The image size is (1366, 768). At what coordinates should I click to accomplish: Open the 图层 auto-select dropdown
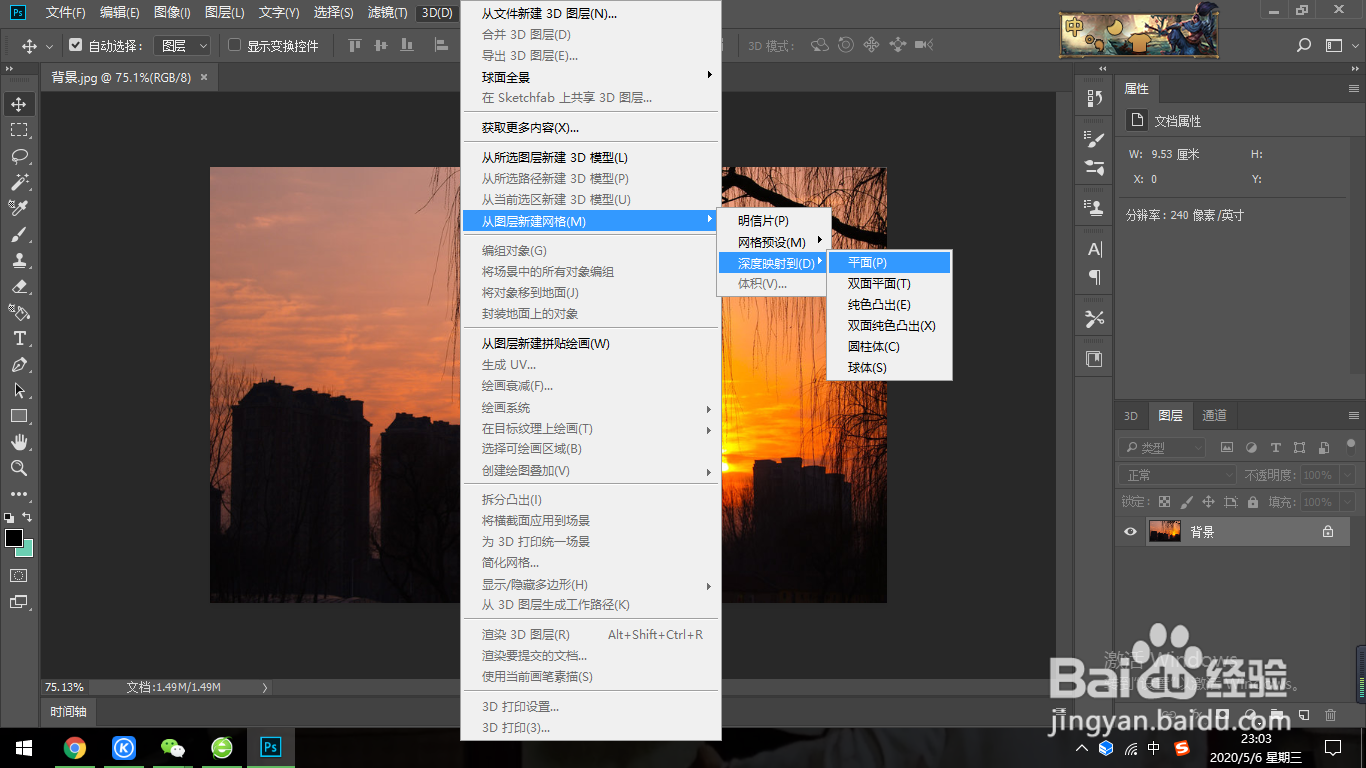(x=184, y=45)
